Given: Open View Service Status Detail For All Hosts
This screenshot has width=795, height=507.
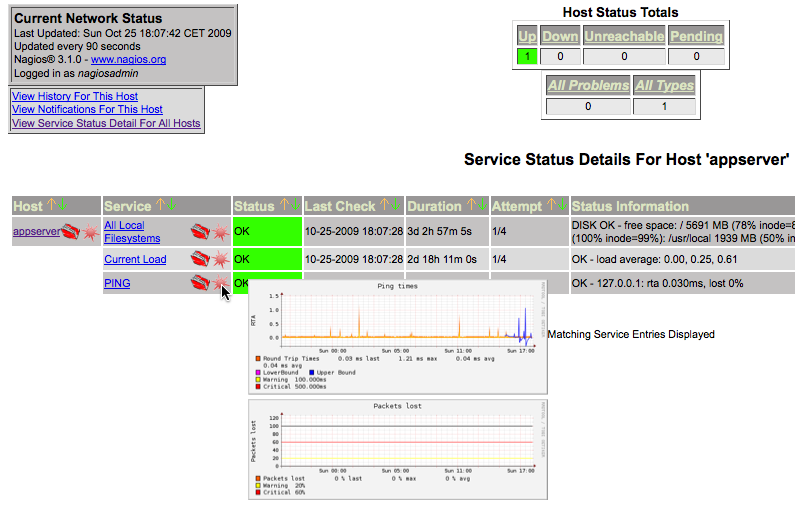Looking at the screenshot, I should tap(106, 124).
